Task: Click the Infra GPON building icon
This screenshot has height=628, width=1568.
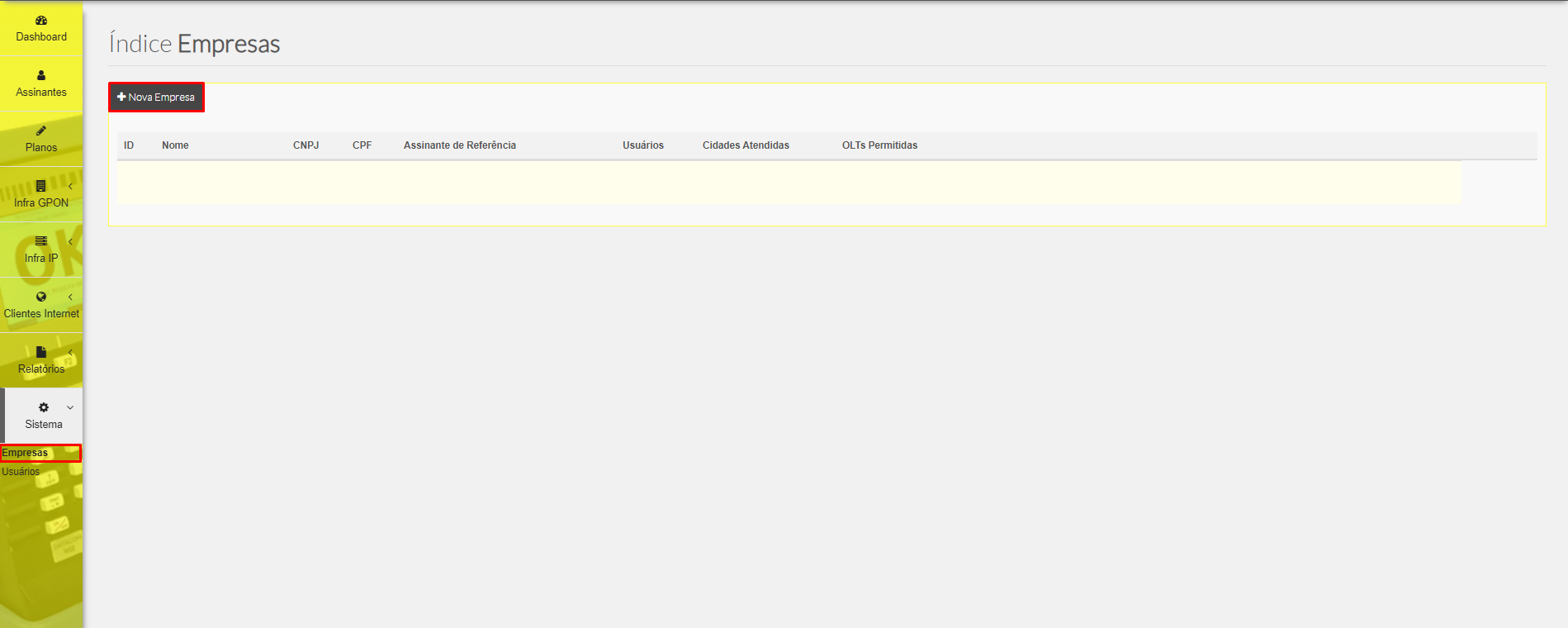Action: pos(41,187)
